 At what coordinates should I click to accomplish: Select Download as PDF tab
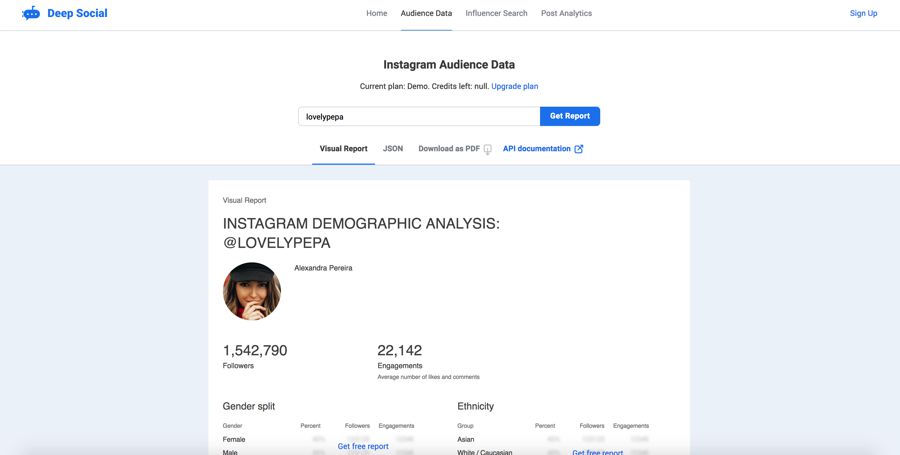449,149
